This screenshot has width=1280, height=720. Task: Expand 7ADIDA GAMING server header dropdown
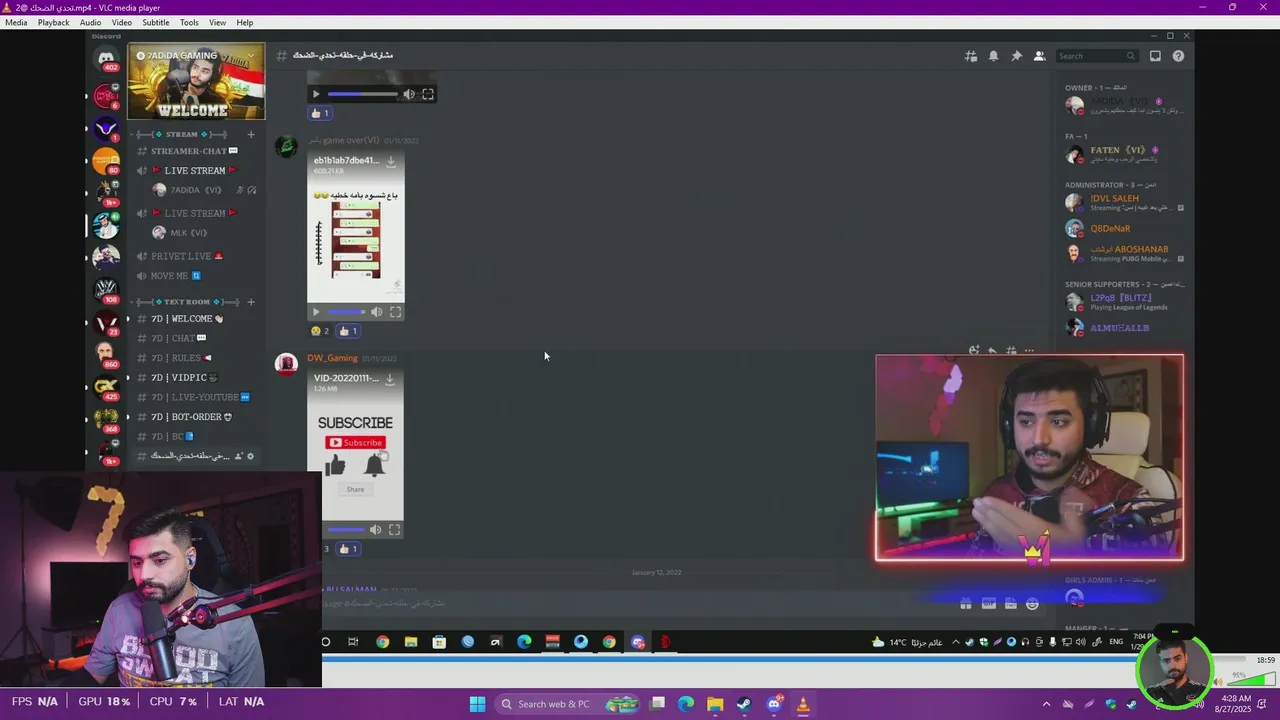(x=251, y=55)
